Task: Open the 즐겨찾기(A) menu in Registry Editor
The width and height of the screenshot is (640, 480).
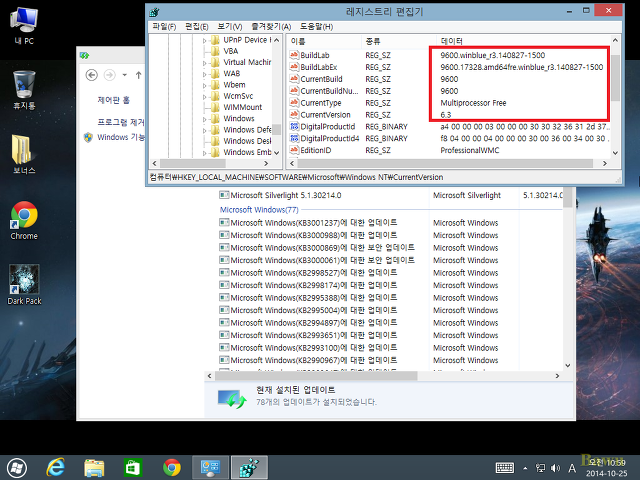Action: pyautogui.click(x=271, y=27)
